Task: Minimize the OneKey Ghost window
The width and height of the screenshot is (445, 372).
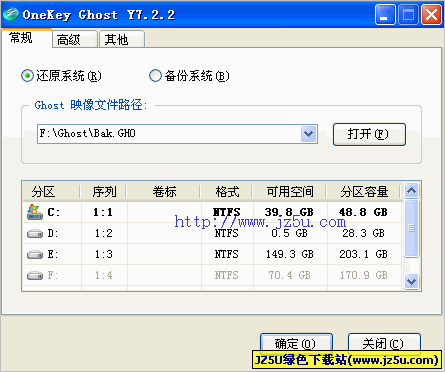Action: (385, 15)
